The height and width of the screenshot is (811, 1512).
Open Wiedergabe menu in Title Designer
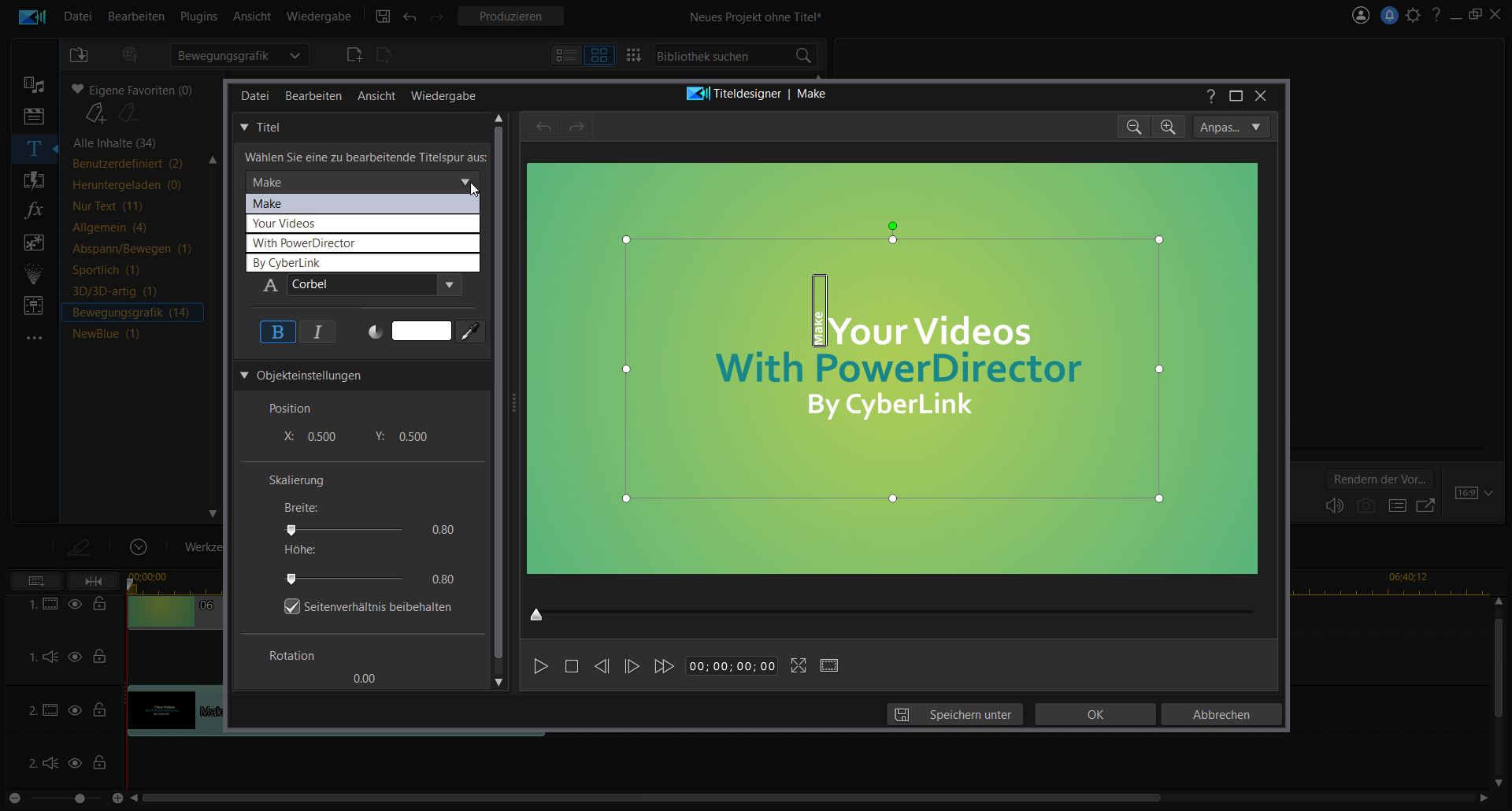point(443,96)
